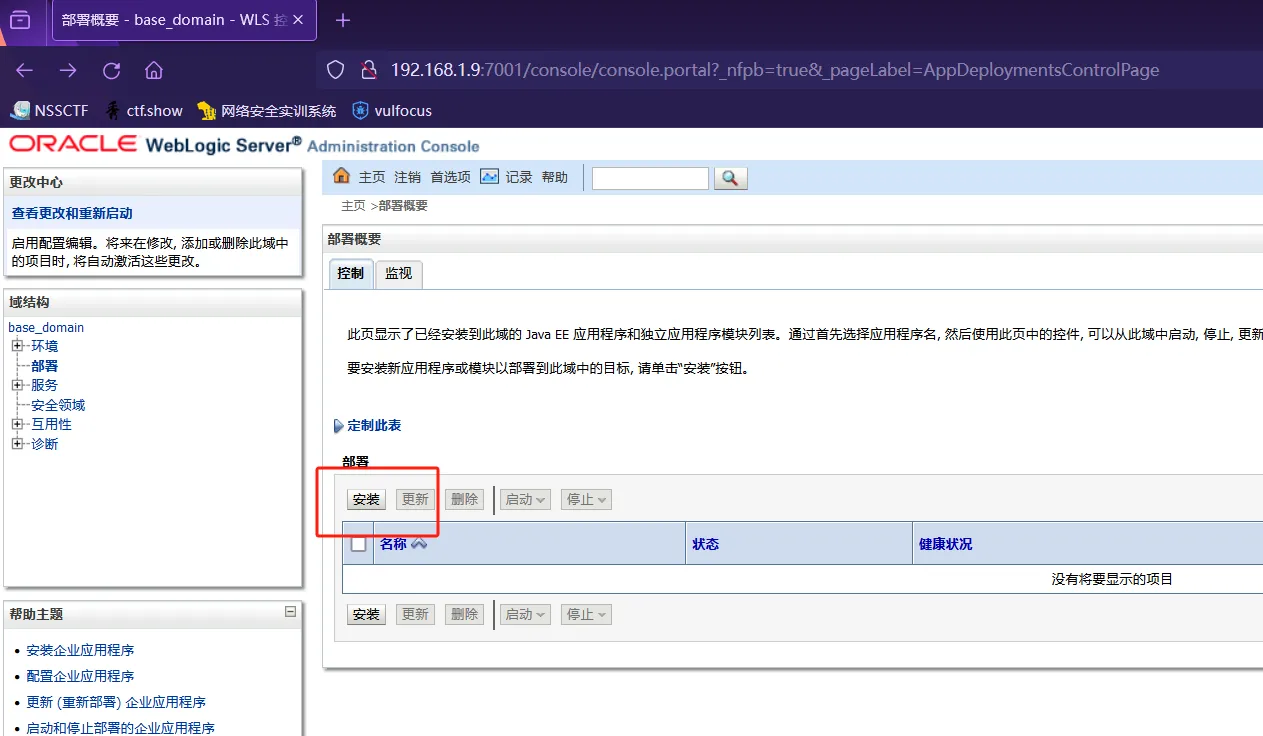This screenshot has height=736, width=1263.
Task: Click the 安装 button above the table
Action: pos(366,499)
